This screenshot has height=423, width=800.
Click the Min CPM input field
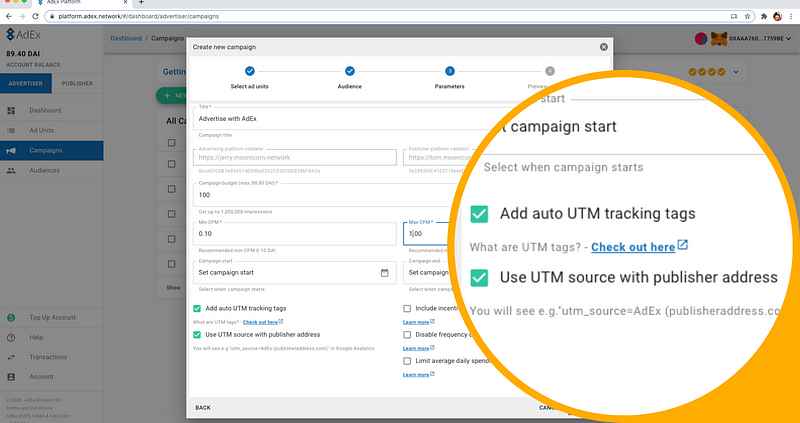coord(294,234)
